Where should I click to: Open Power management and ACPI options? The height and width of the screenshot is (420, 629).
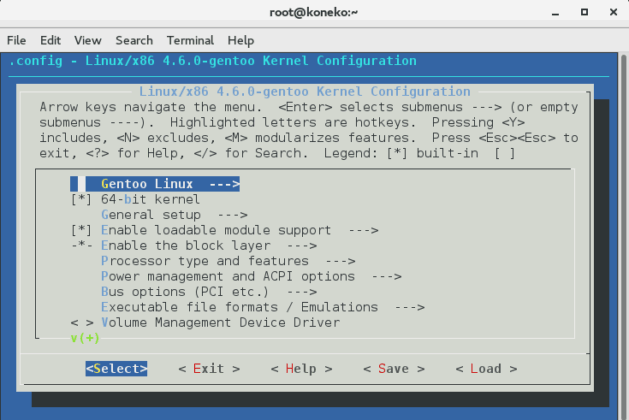point(251,276)
